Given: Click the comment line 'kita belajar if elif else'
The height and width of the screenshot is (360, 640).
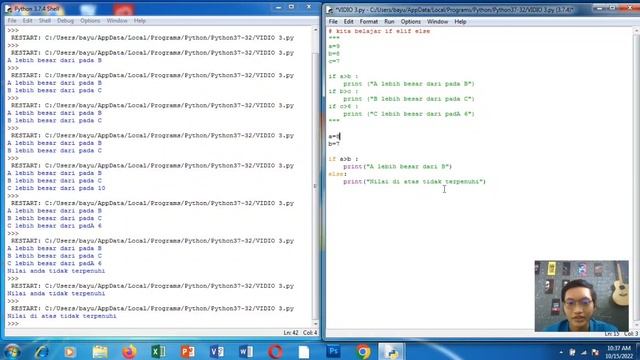Looking at the screenshot, I should pyautogui.click(x=379, y=31).
